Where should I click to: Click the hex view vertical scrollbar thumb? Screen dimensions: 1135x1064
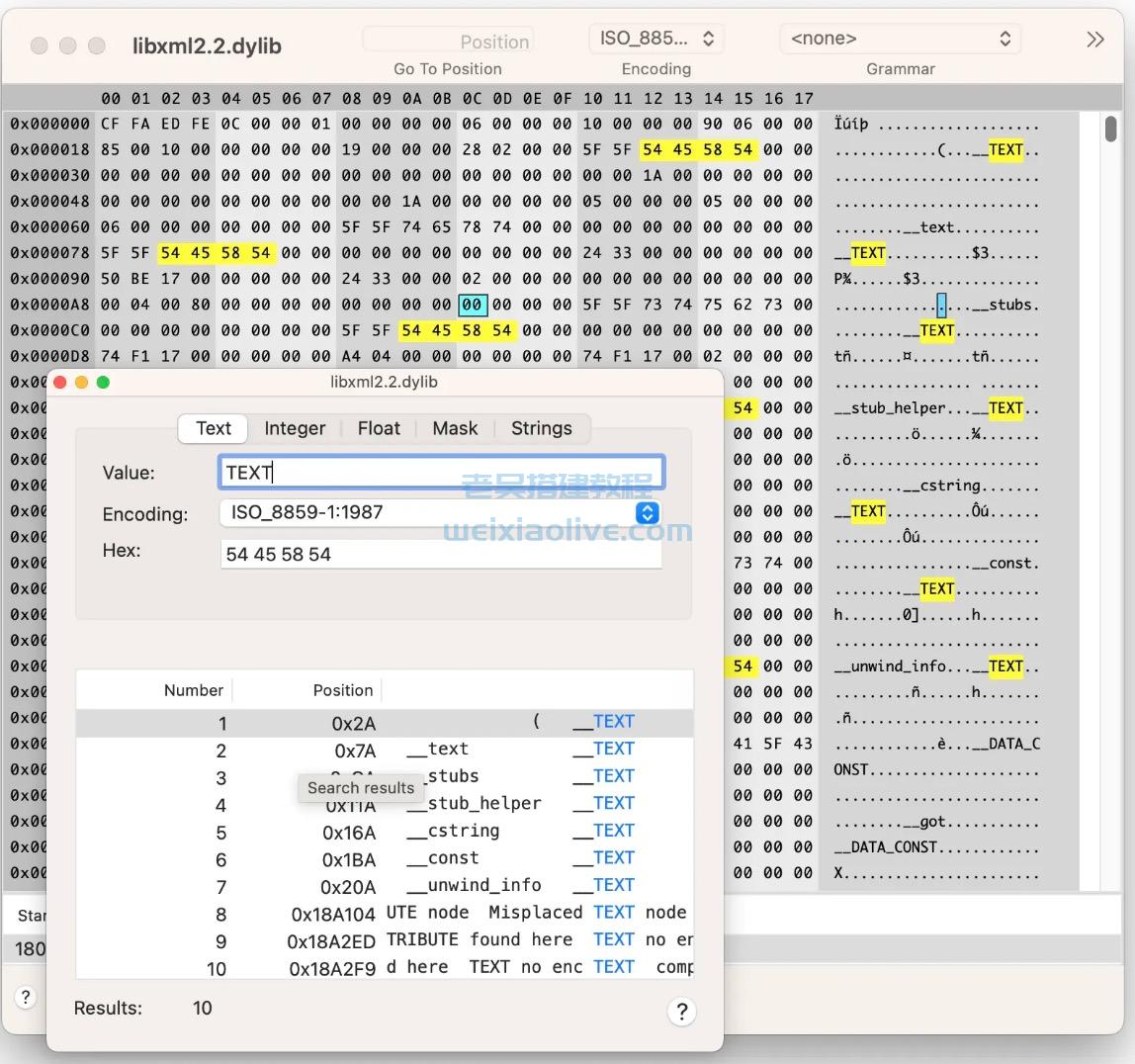click(1110, 130)
